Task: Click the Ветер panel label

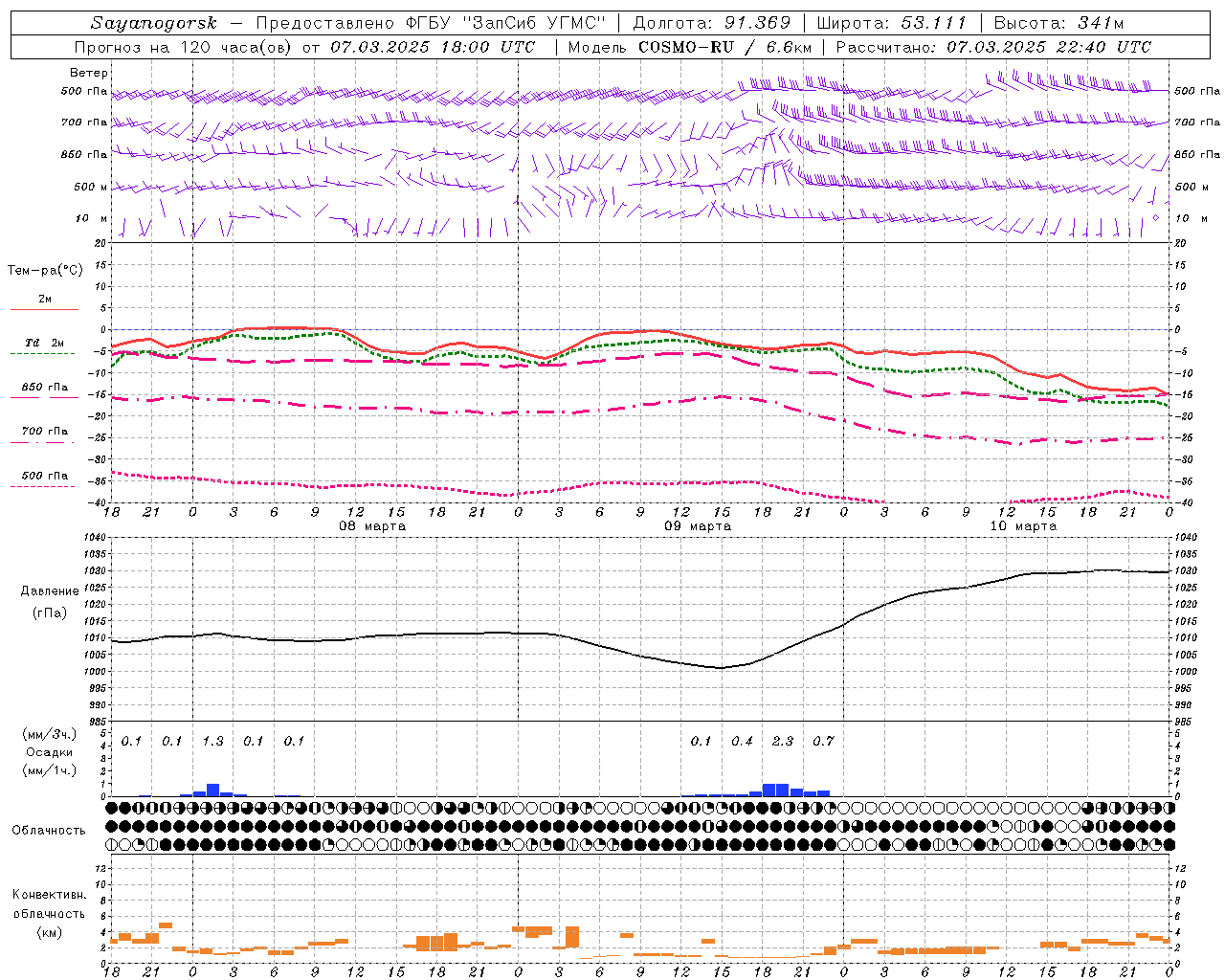Action: click(x=89, y=73)
